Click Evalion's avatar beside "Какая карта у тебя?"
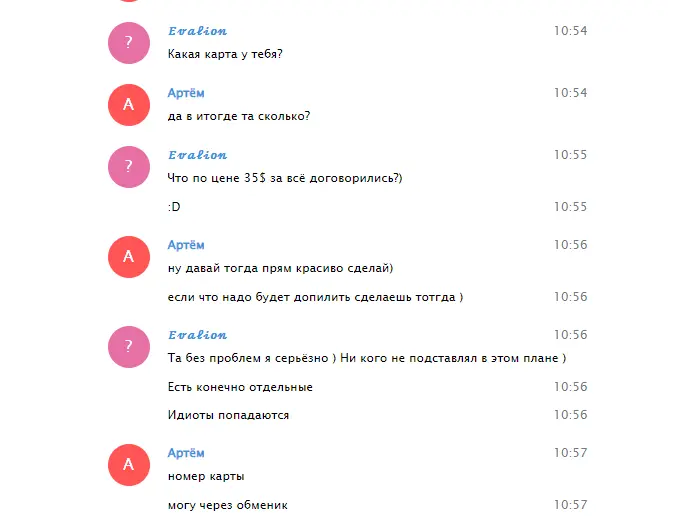This screenshot has height=529, width=675. click(128, 43)
